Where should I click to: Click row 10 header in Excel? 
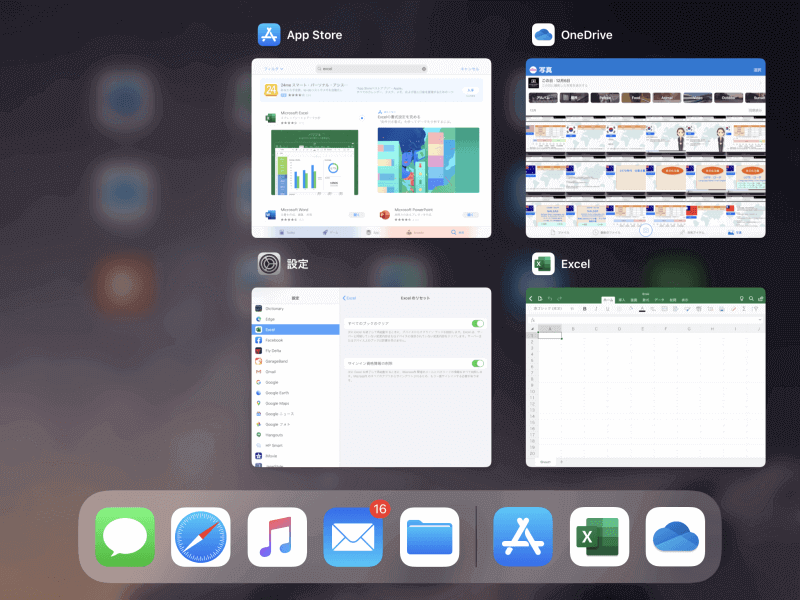(532, 392)
